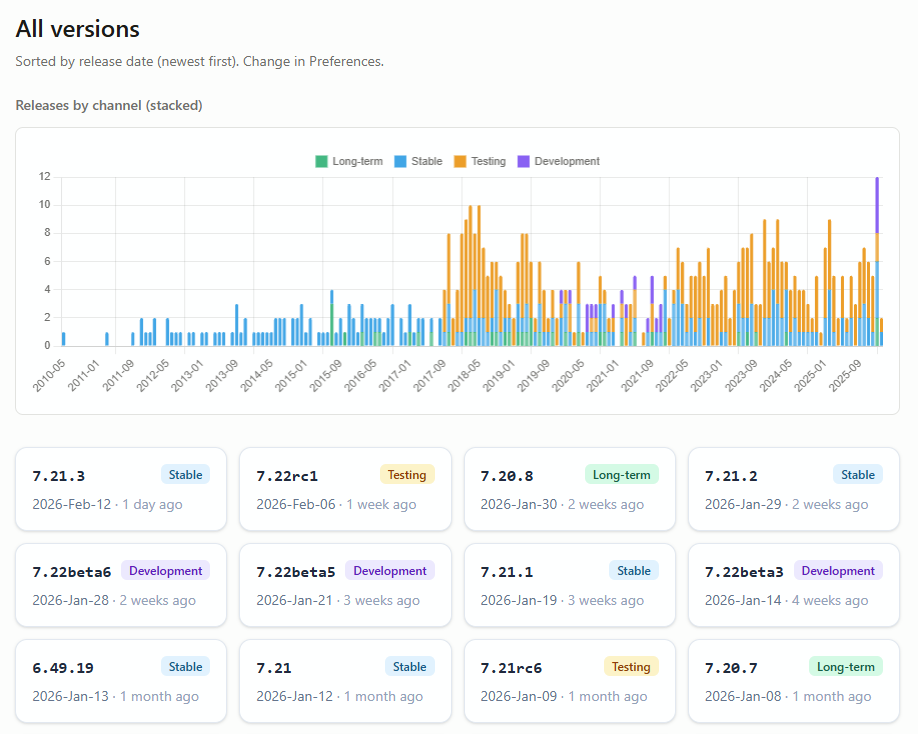Screen dimensions: 918x734
Task: Toggle the Development legend color swatch
Action: pos(523,162)
